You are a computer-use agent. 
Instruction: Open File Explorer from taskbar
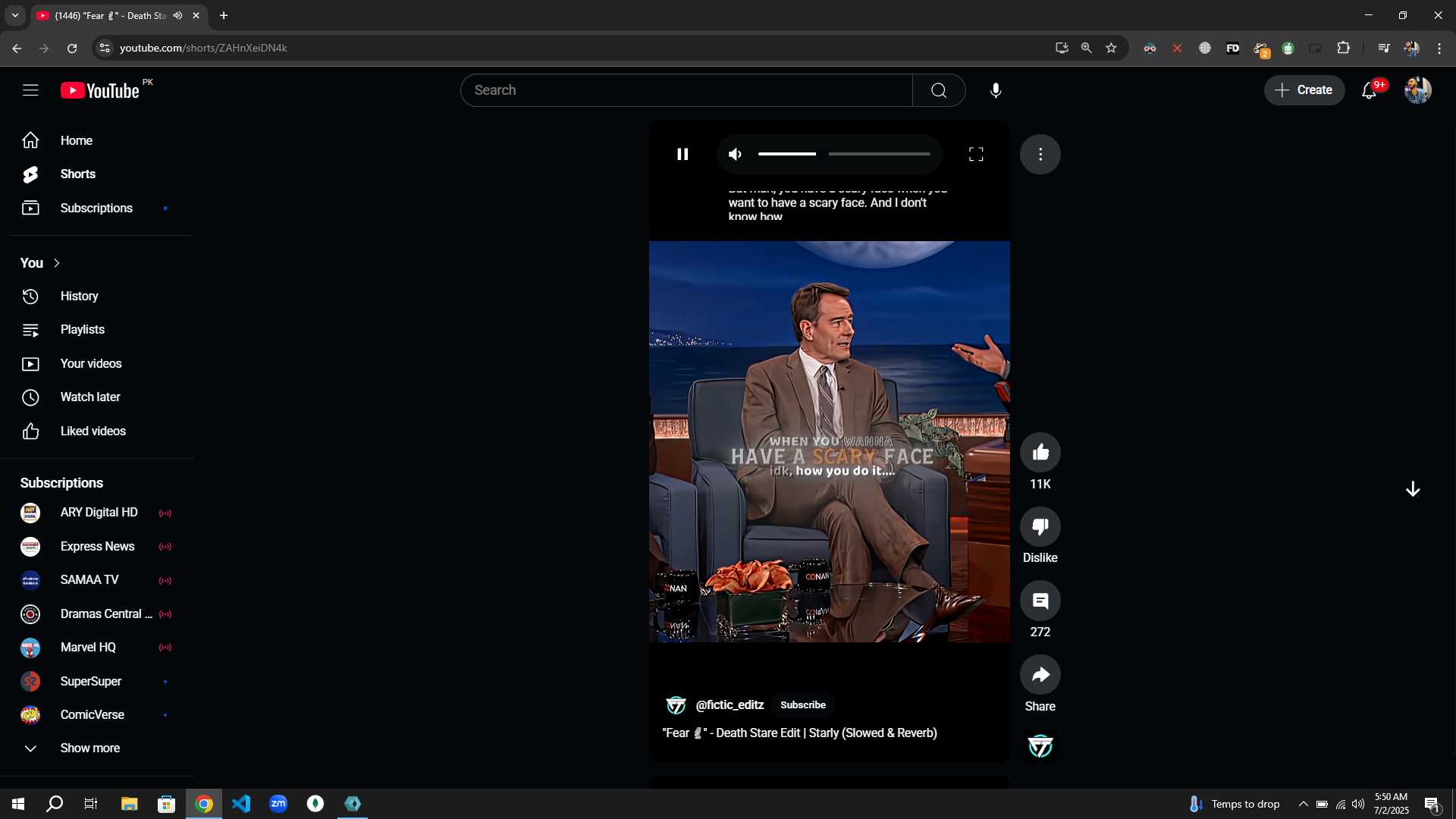tap(129, 804)
